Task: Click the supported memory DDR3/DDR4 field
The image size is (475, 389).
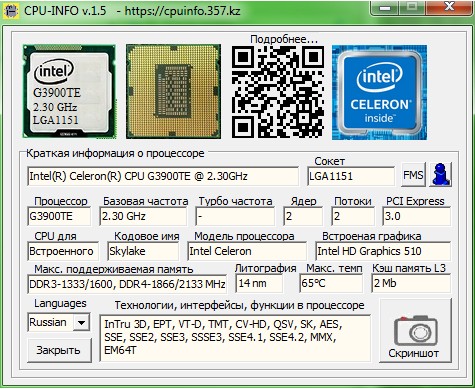Action: tap(127, 284)
